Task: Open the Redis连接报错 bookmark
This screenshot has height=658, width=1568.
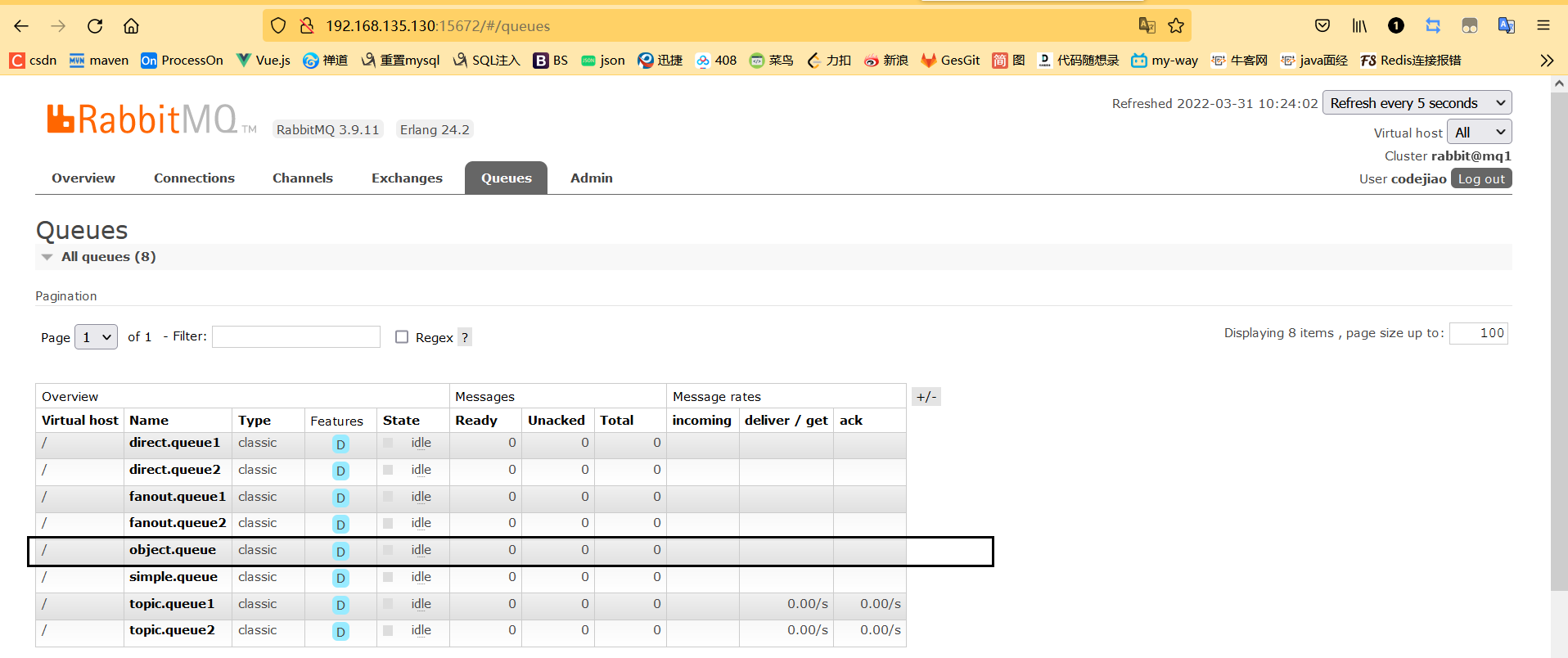Action: (x=1411, y=61)
